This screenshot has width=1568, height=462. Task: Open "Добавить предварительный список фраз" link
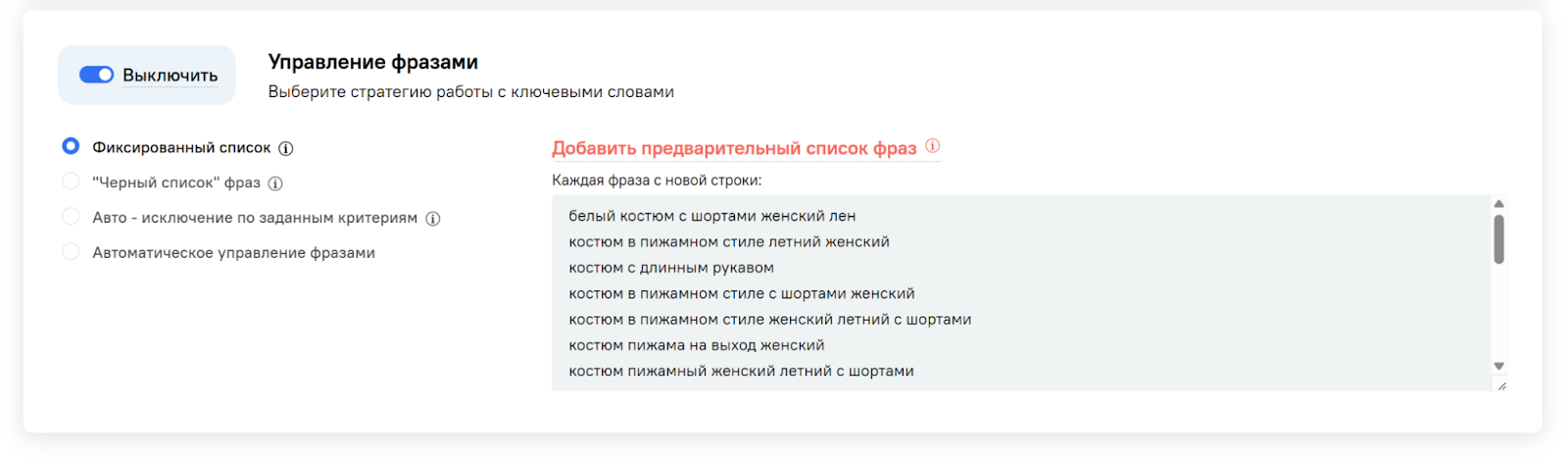point(734,148)
